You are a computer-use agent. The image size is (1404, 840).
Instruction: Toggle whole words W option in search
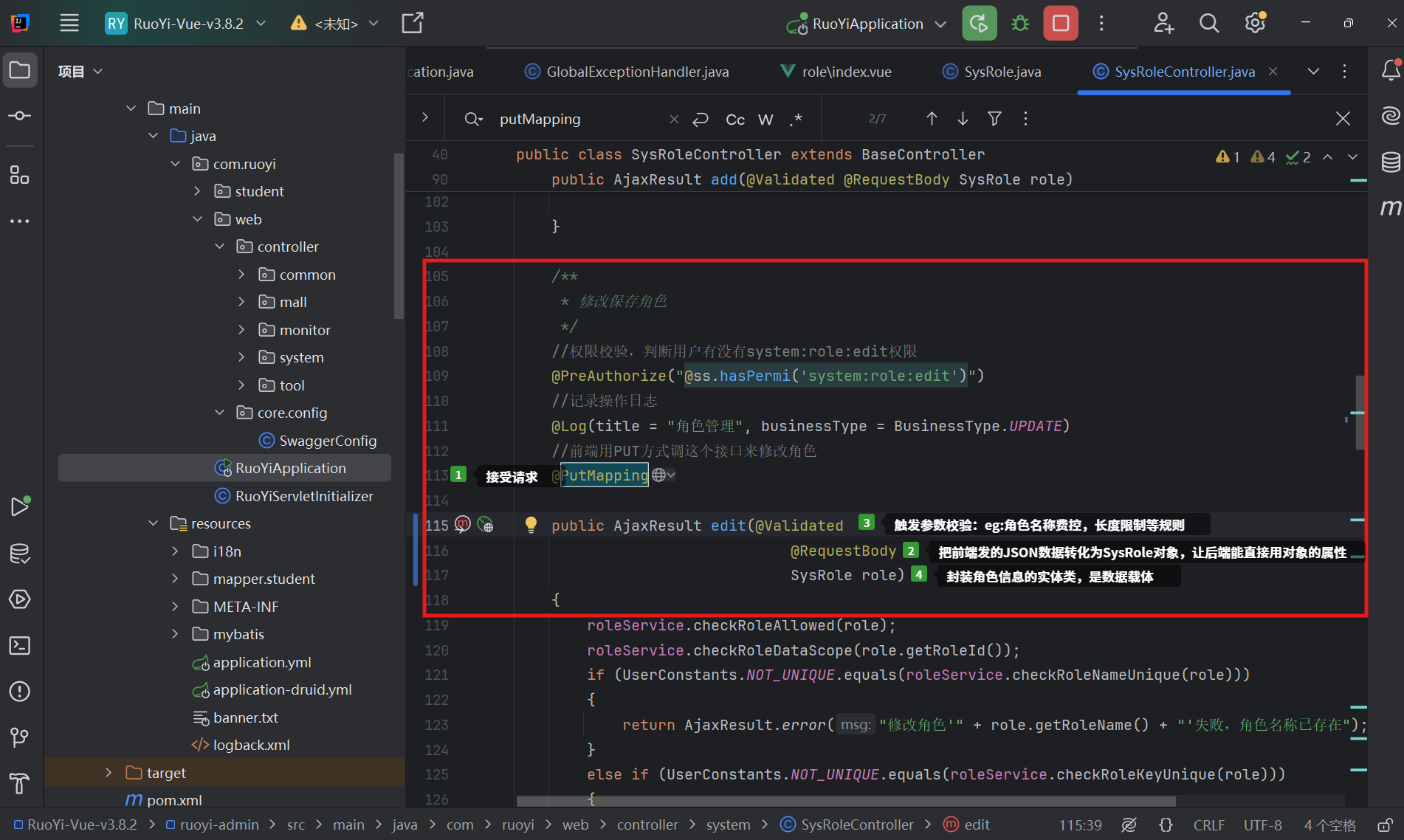[765, 119]
